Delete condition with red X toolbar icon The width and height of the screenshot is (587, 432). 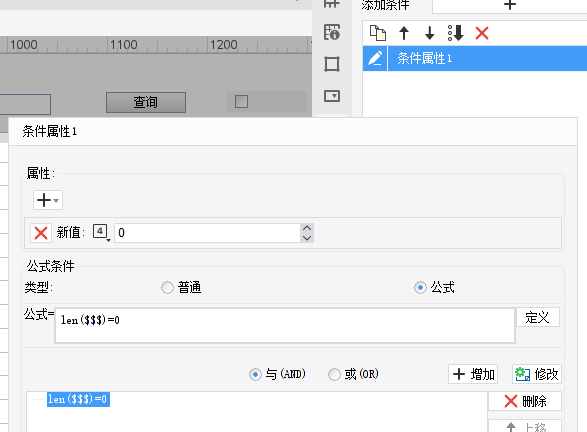tap(482, 33)
